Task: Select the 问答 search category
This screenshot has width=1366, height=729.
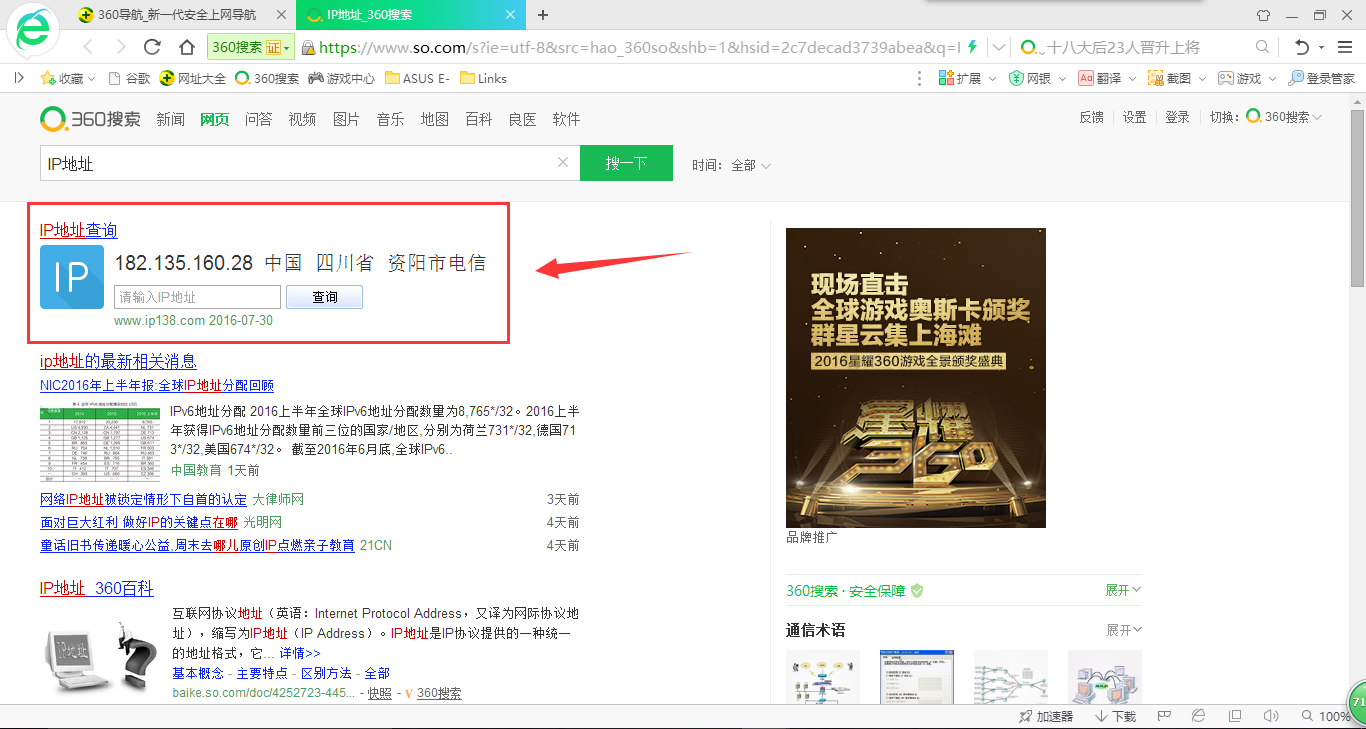Action: click(x=259, y=119)
